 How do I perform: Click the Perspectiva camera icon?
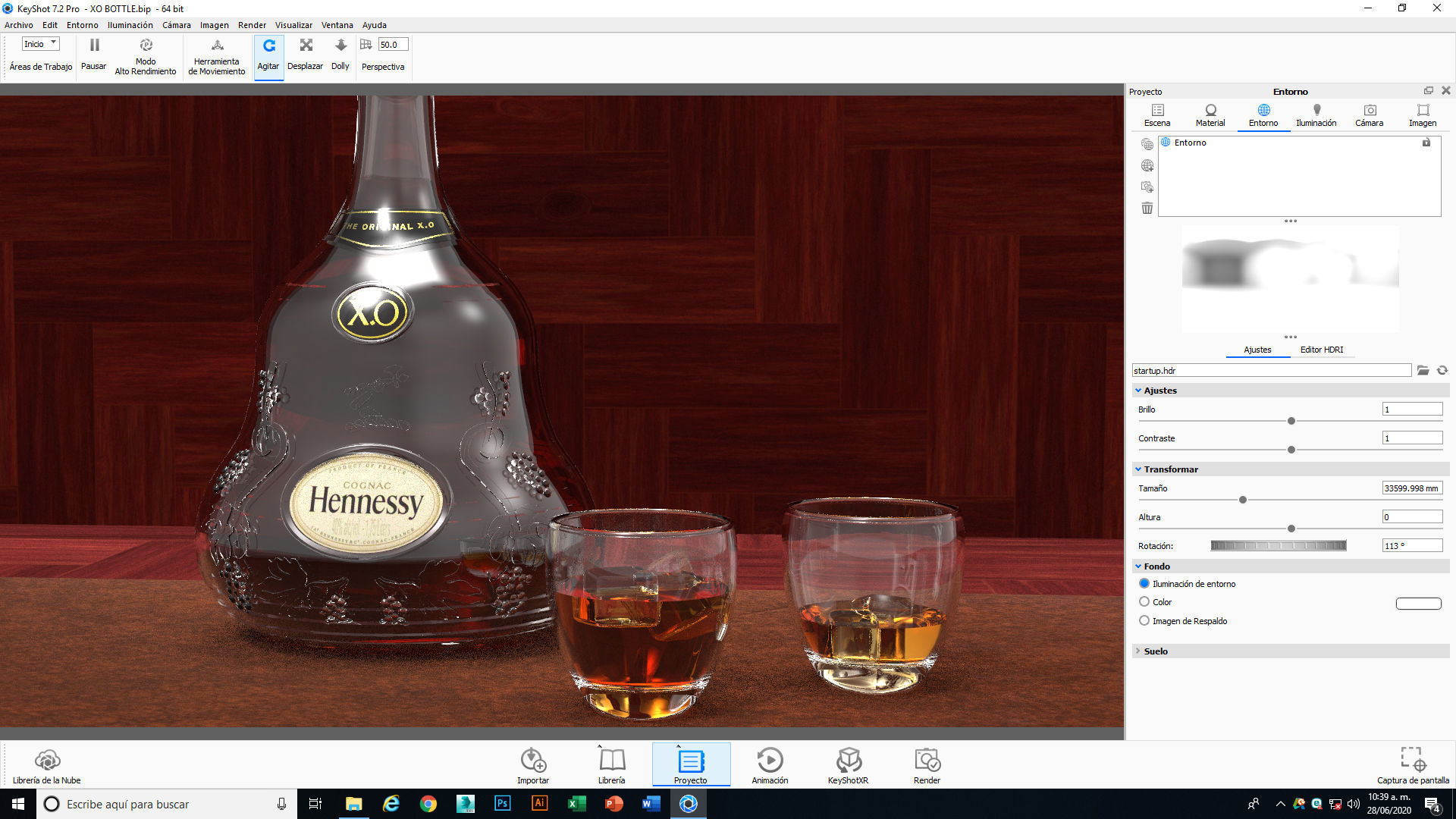click(x=366, y=45)
